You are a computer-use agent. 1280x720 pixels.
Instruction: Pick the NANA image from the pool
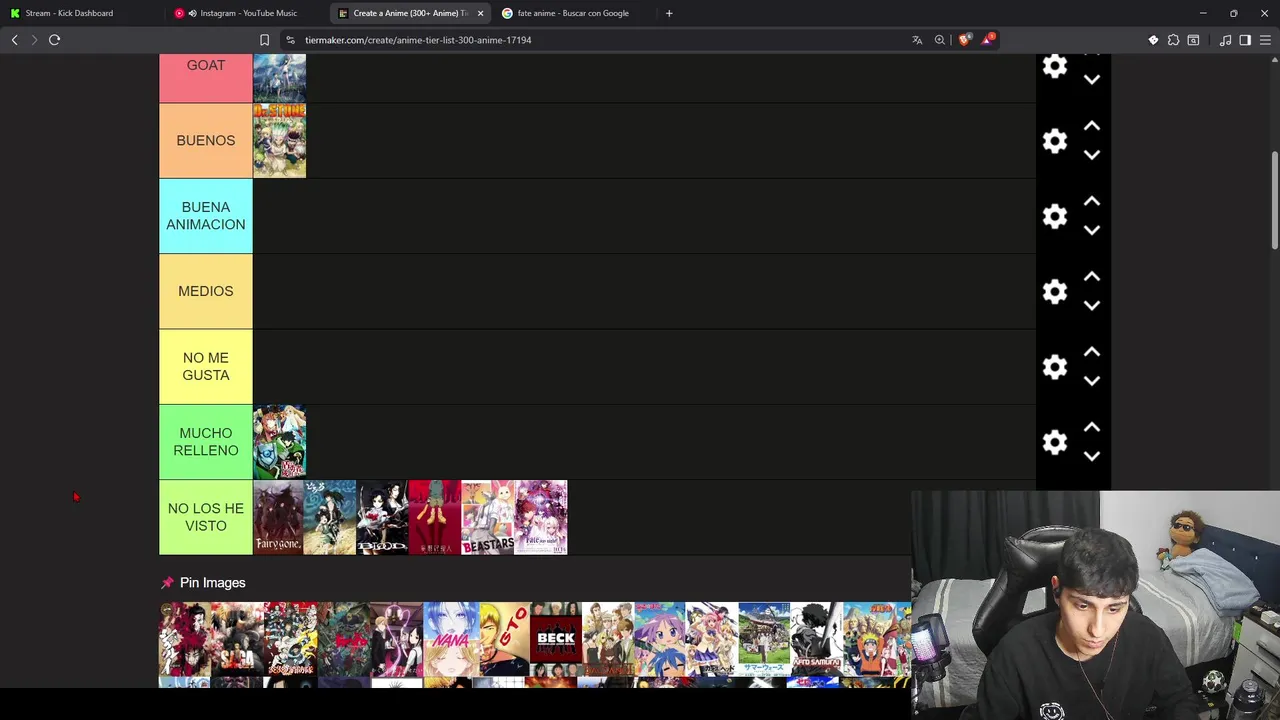point(450,639)
